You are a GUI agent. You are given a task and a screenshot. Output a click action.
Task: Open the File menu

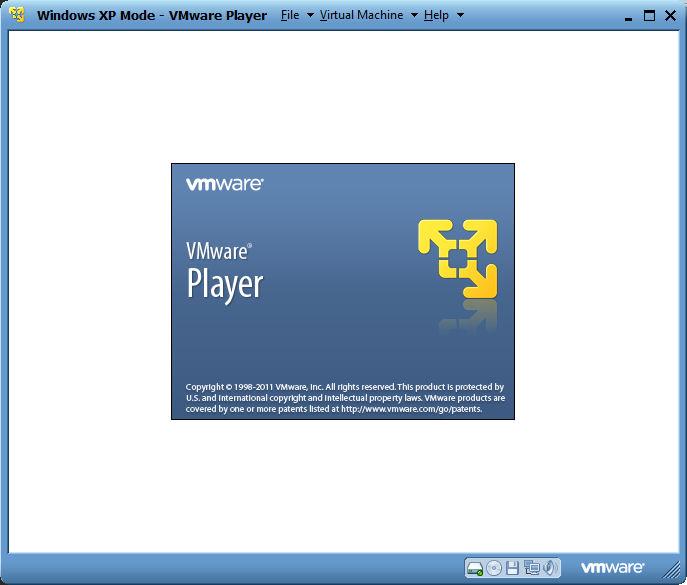point(290,16)
